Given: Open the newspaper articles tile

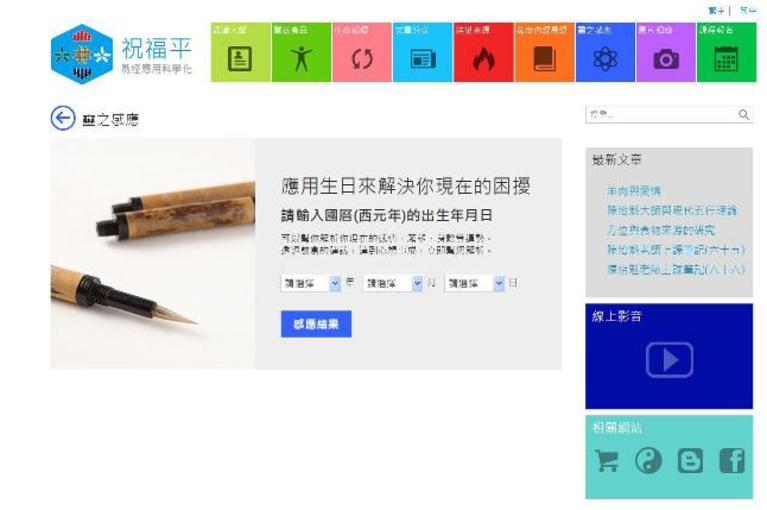Looking at the screenshot, I should [x=423, y=52].
